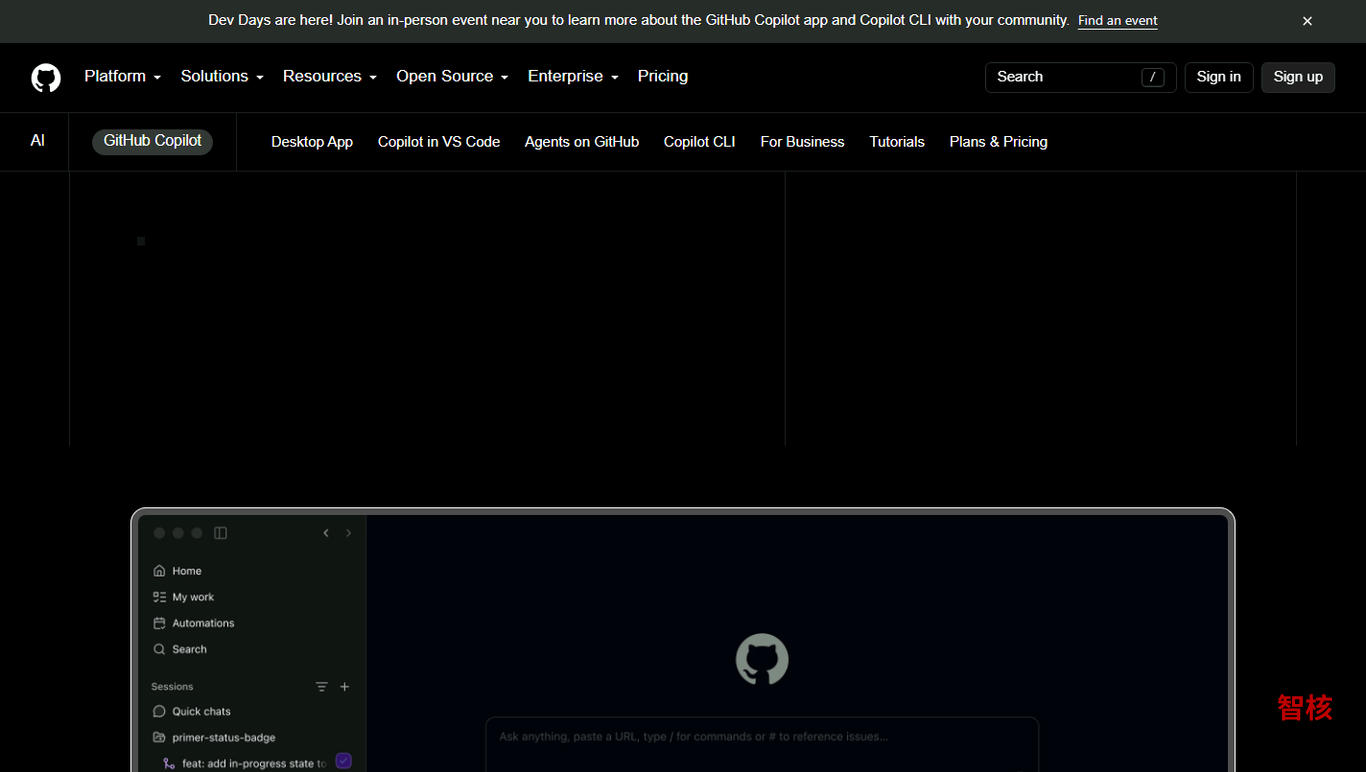Viewport: 1366px width, 772px height.
Task: Open the 'Find an event' link
Action: 1117,21
